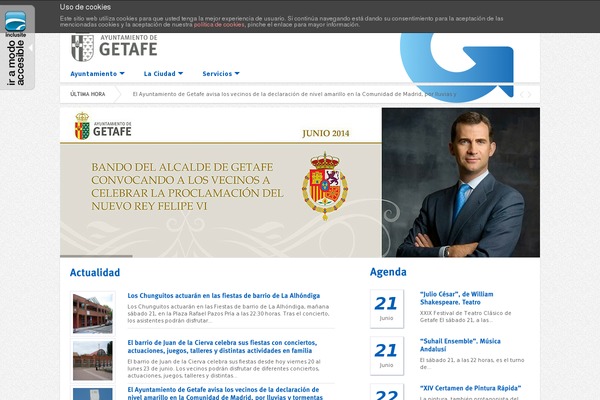
Task: Open the Agenda section heading
Action: [x=388, y=272]
